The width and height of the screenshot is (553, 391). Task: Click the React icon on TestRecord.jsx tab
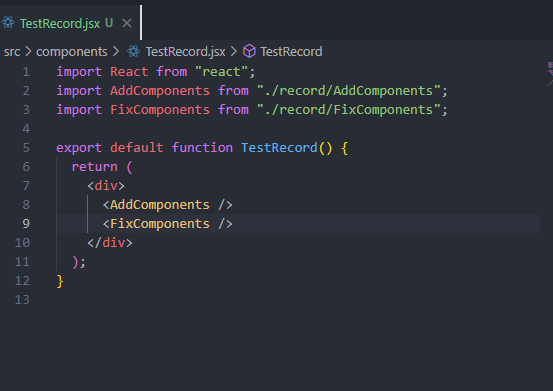pyautogui.click(x=8, y=23)
